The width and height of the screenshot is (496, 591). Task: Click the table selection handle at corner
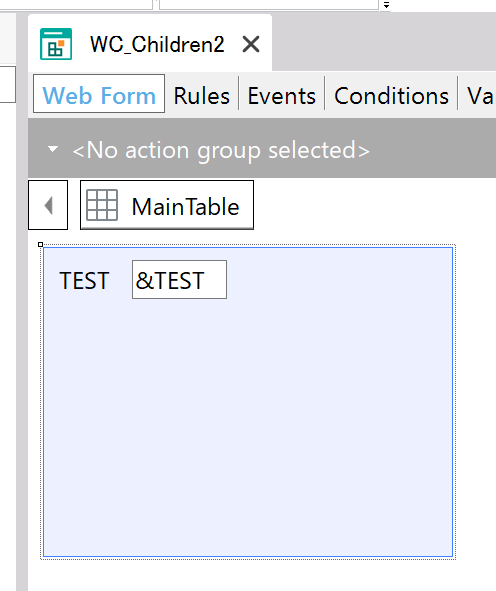(x=41, y=245)
